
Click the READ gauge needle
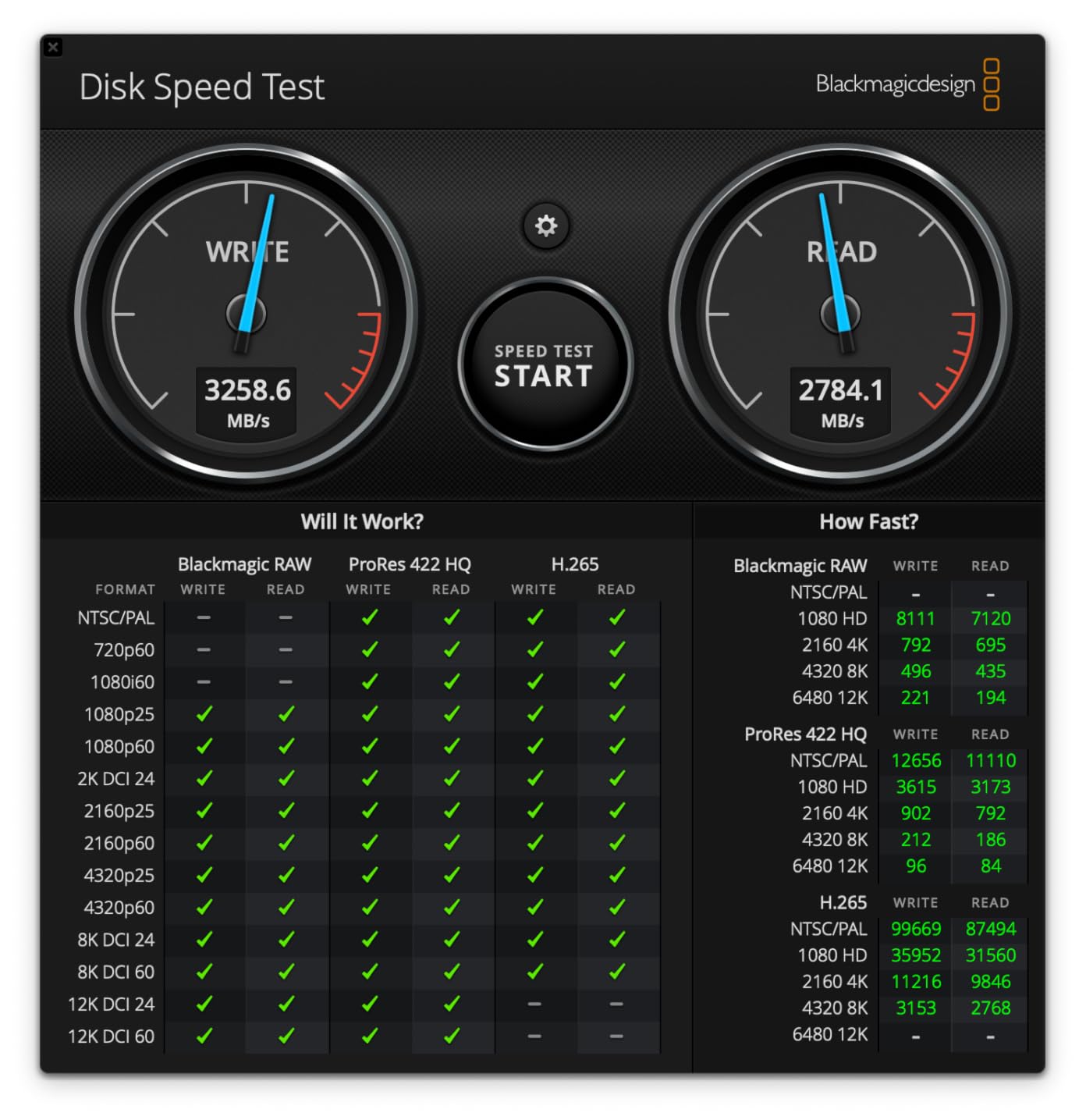click(835, 250)
